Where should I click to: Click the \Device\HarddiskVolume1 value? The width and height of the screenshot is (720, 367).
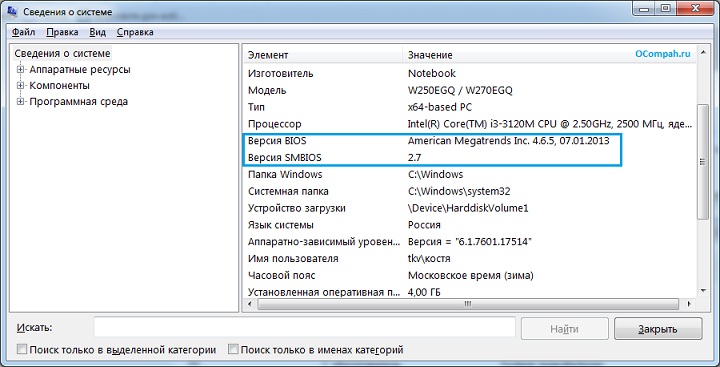468,209
